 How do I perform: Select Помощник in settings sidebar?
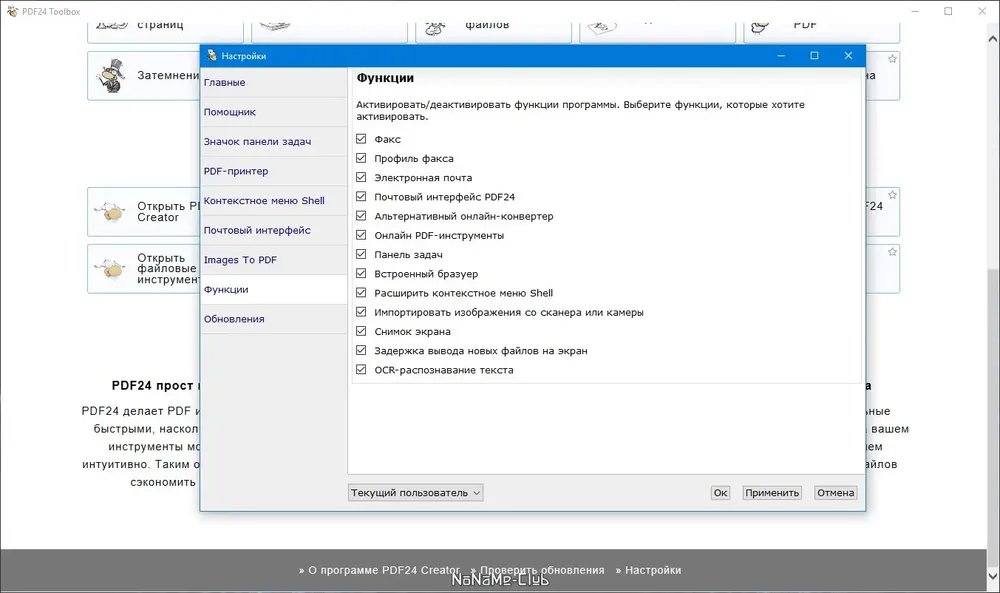[274, 112]
